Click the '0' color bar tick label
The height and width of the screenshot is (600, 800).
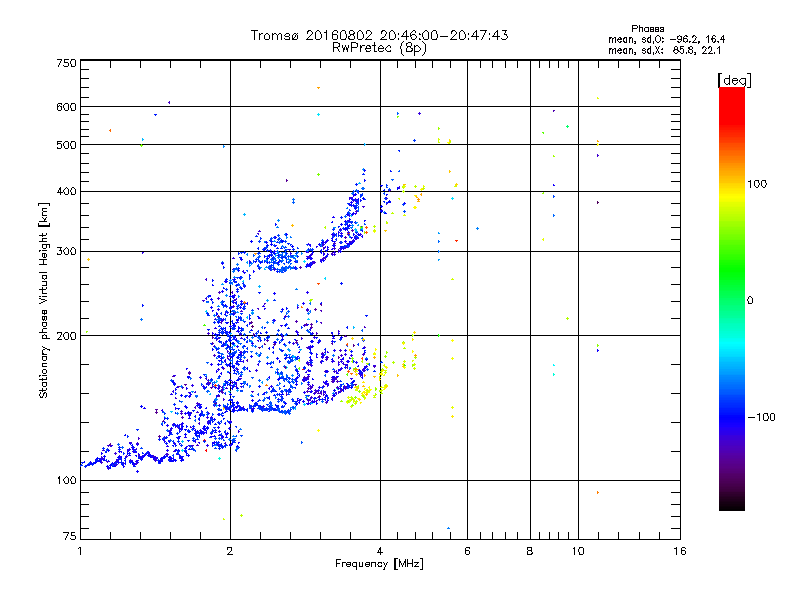tap(750, 300)
